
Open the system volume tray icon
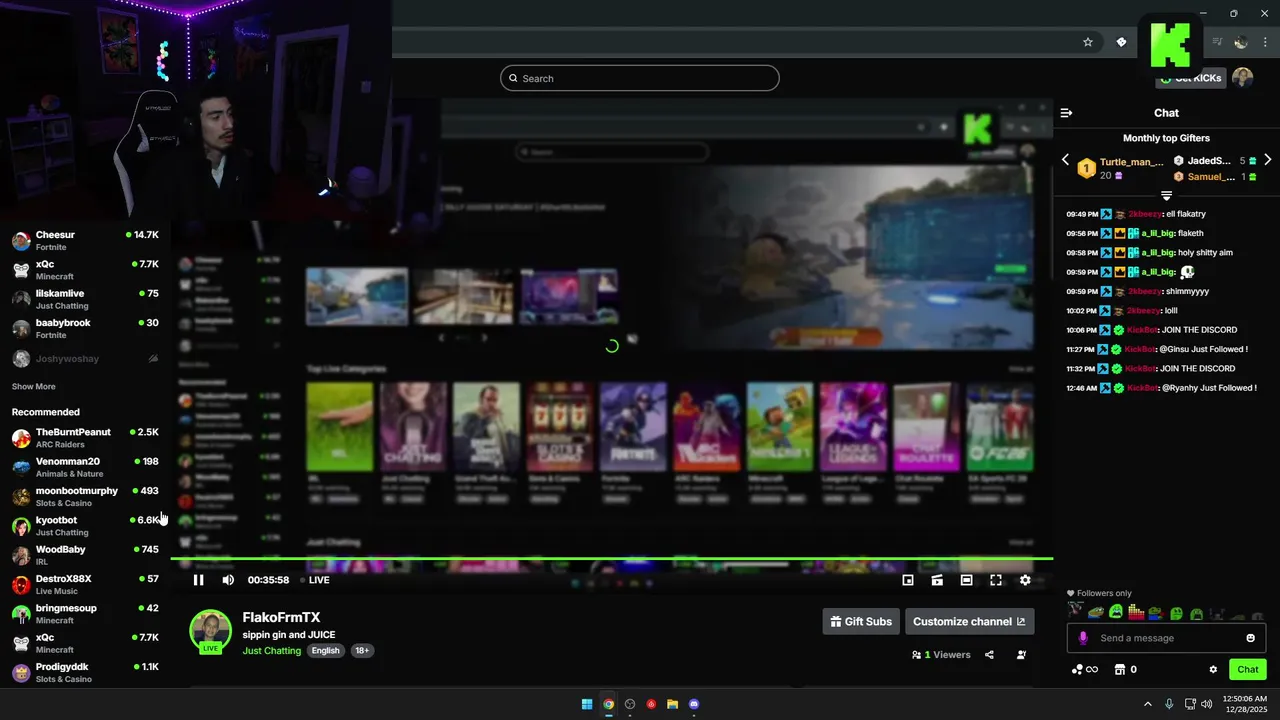[x=1207, y=704]
